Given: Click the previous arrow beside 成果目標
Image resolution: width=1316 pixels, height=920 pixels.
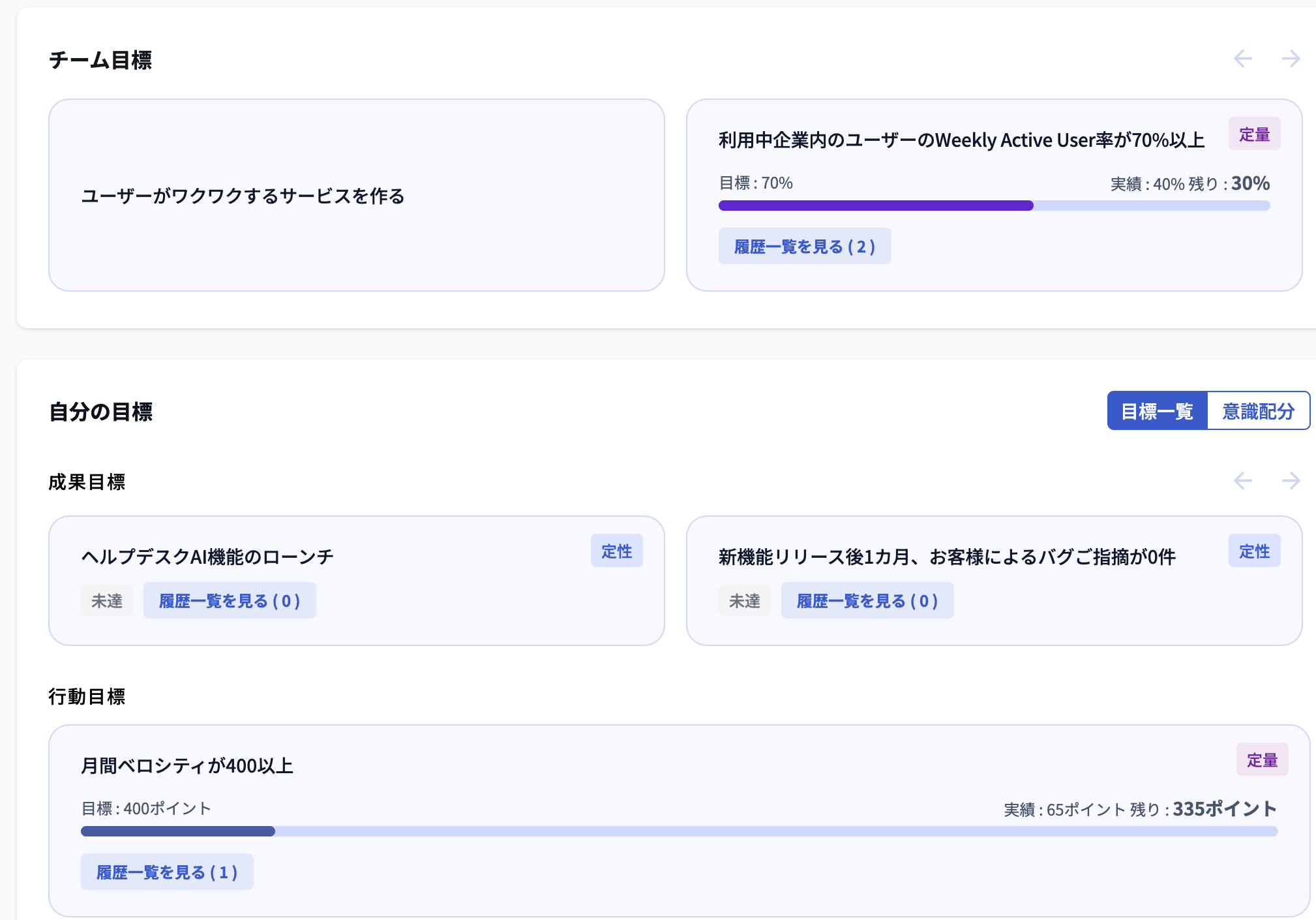Looking at the screenshot, I should [1243, 481].
